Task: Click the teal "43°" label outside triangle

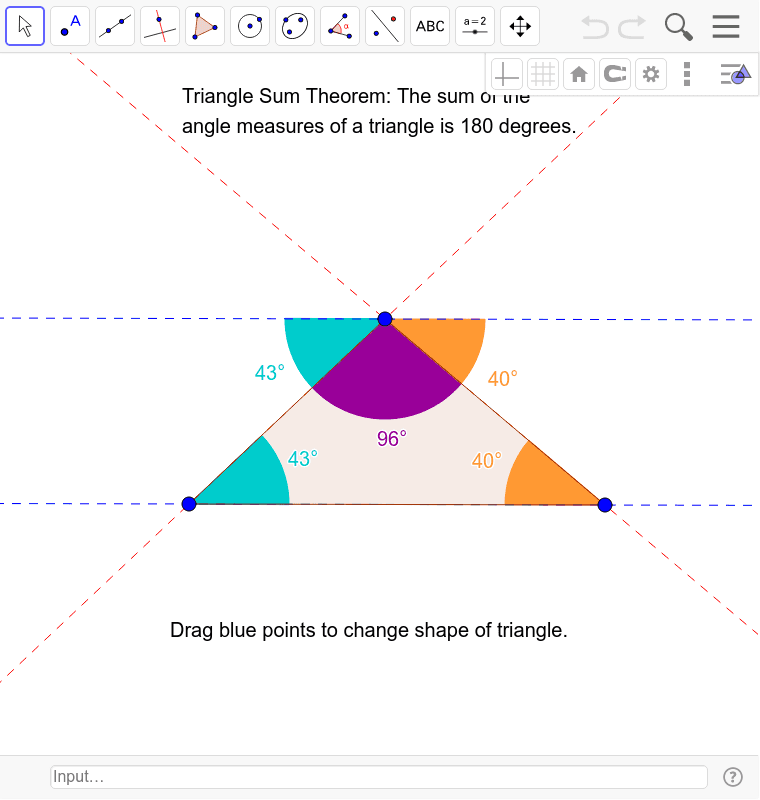Action: pos(269,372)
